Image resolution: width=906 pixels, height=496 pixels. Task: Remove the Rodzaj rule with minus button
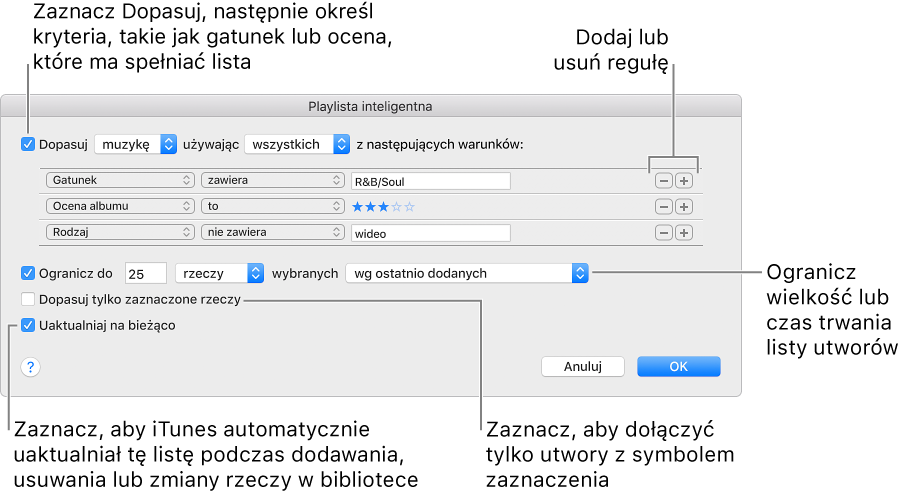click(663, 233)
